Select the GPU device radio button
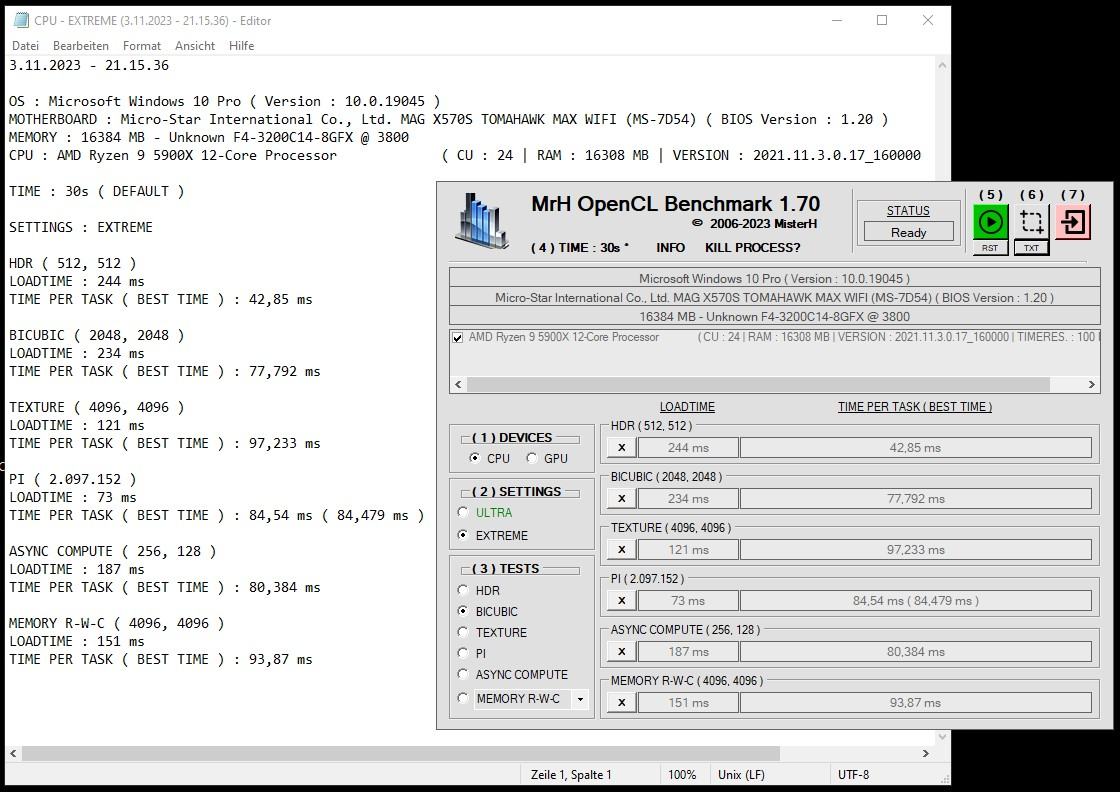 [531, 458]
